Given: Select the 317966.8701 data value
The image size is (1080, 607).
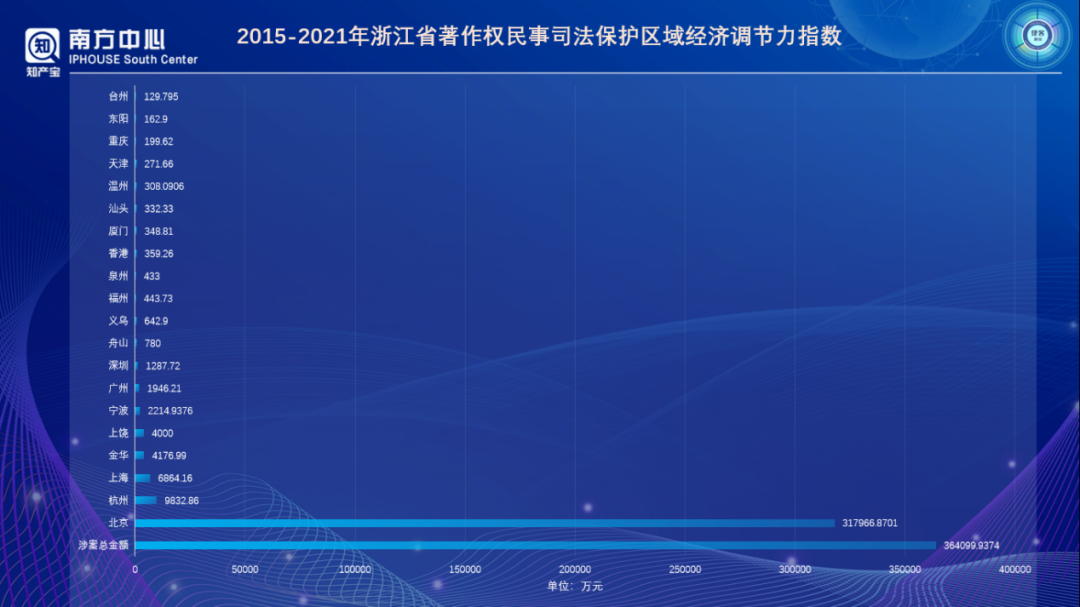Looking at the screenshot, I should 870,523.
